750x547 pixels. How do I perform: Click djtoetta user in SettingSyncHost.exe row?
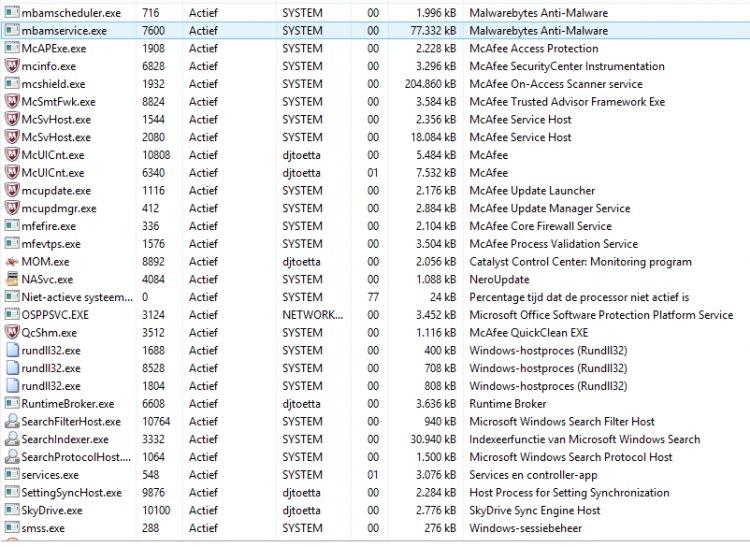pos(301,492)
